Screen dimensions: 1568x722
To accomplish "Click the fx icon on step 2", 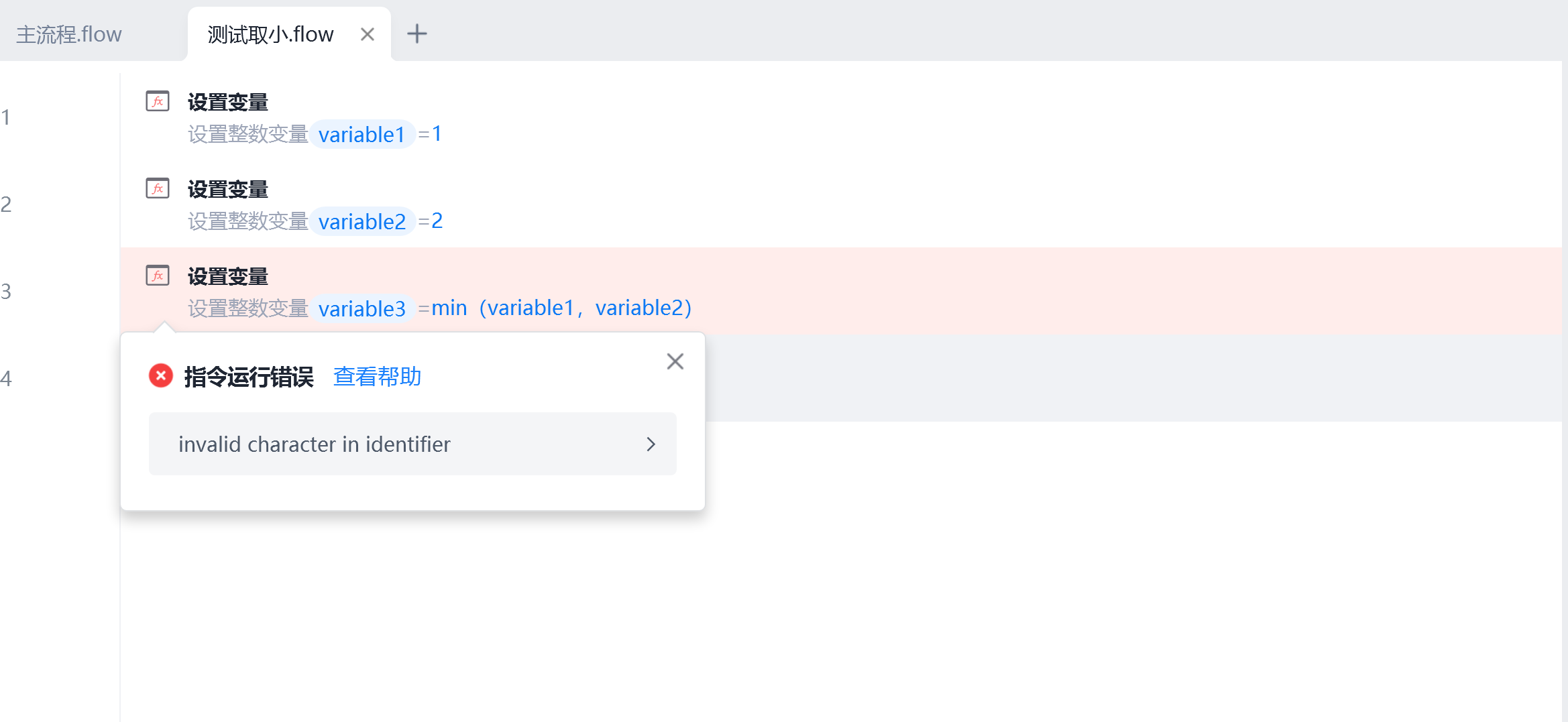I will point(158,188).
